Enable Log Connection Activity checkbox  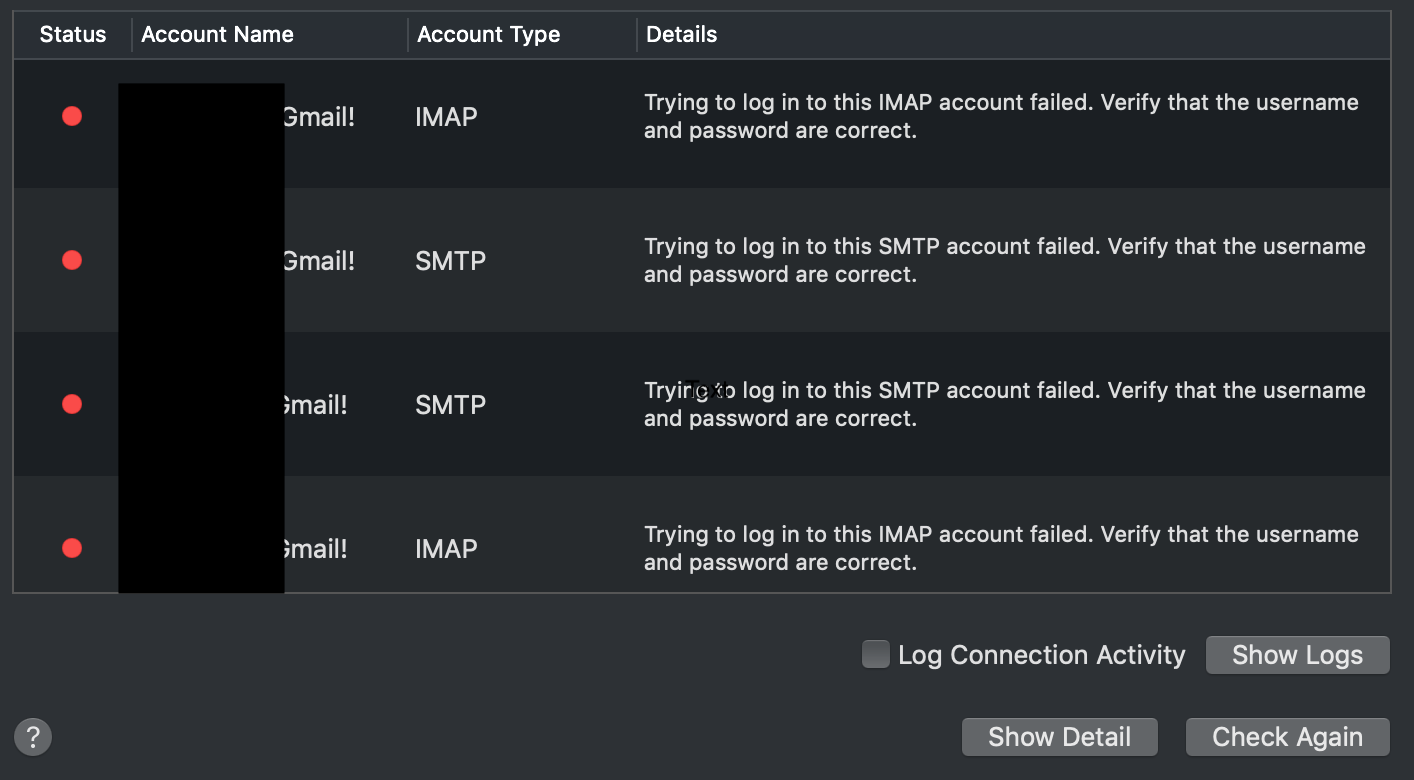[x=876, y=655]
